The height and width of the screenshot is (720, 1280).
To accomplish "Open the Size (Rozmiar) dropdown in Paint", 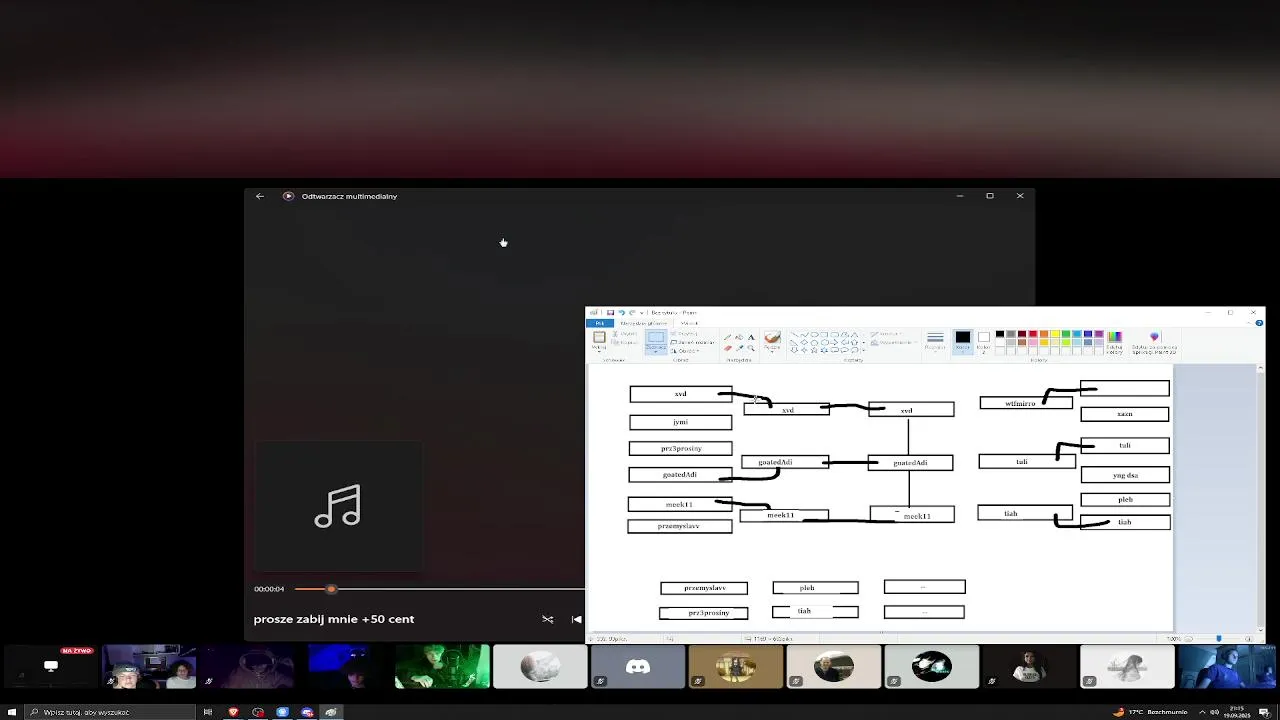I will click(935, 342).
